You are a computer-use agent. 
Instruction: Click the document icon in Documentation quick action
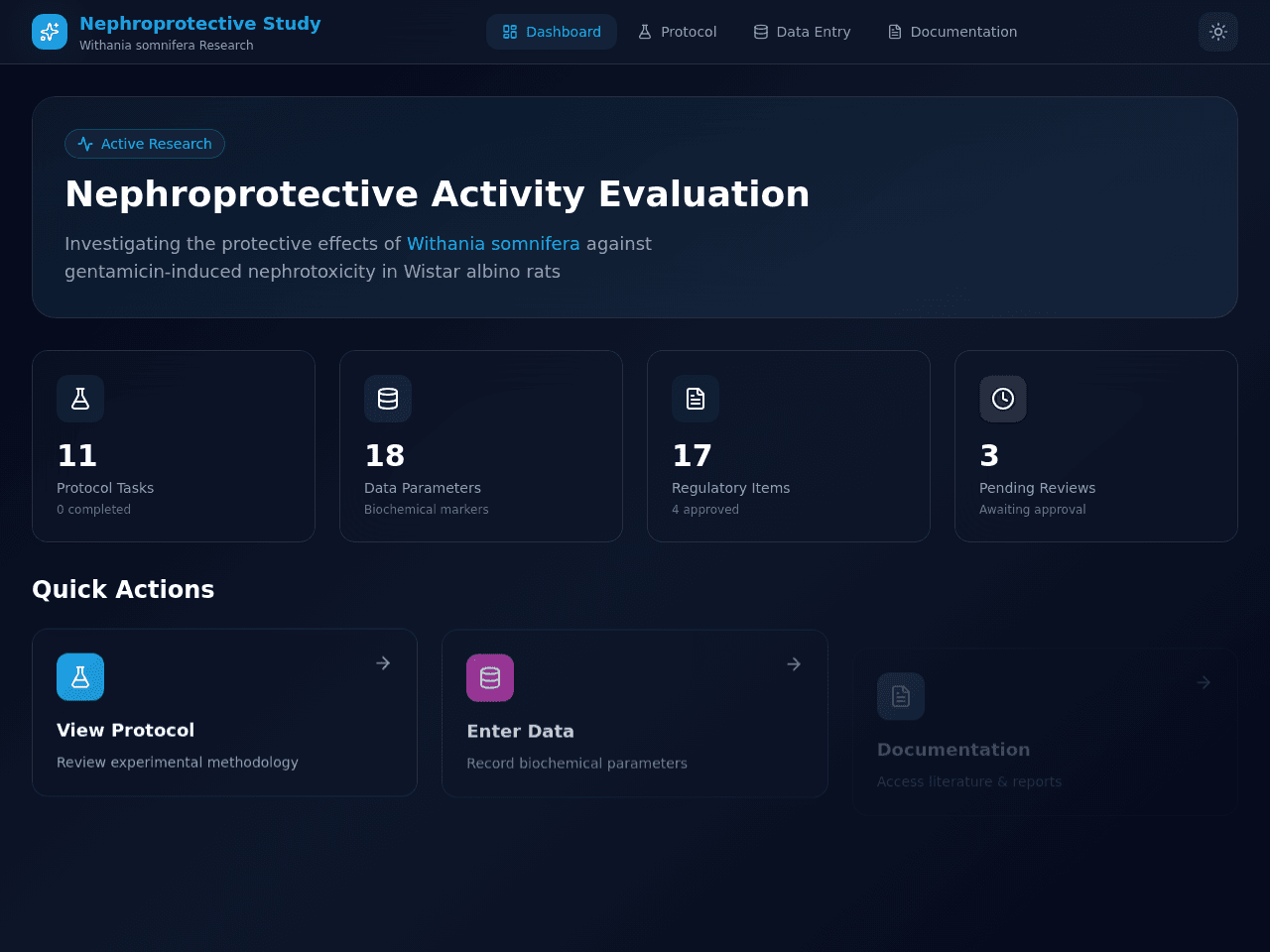901,697
